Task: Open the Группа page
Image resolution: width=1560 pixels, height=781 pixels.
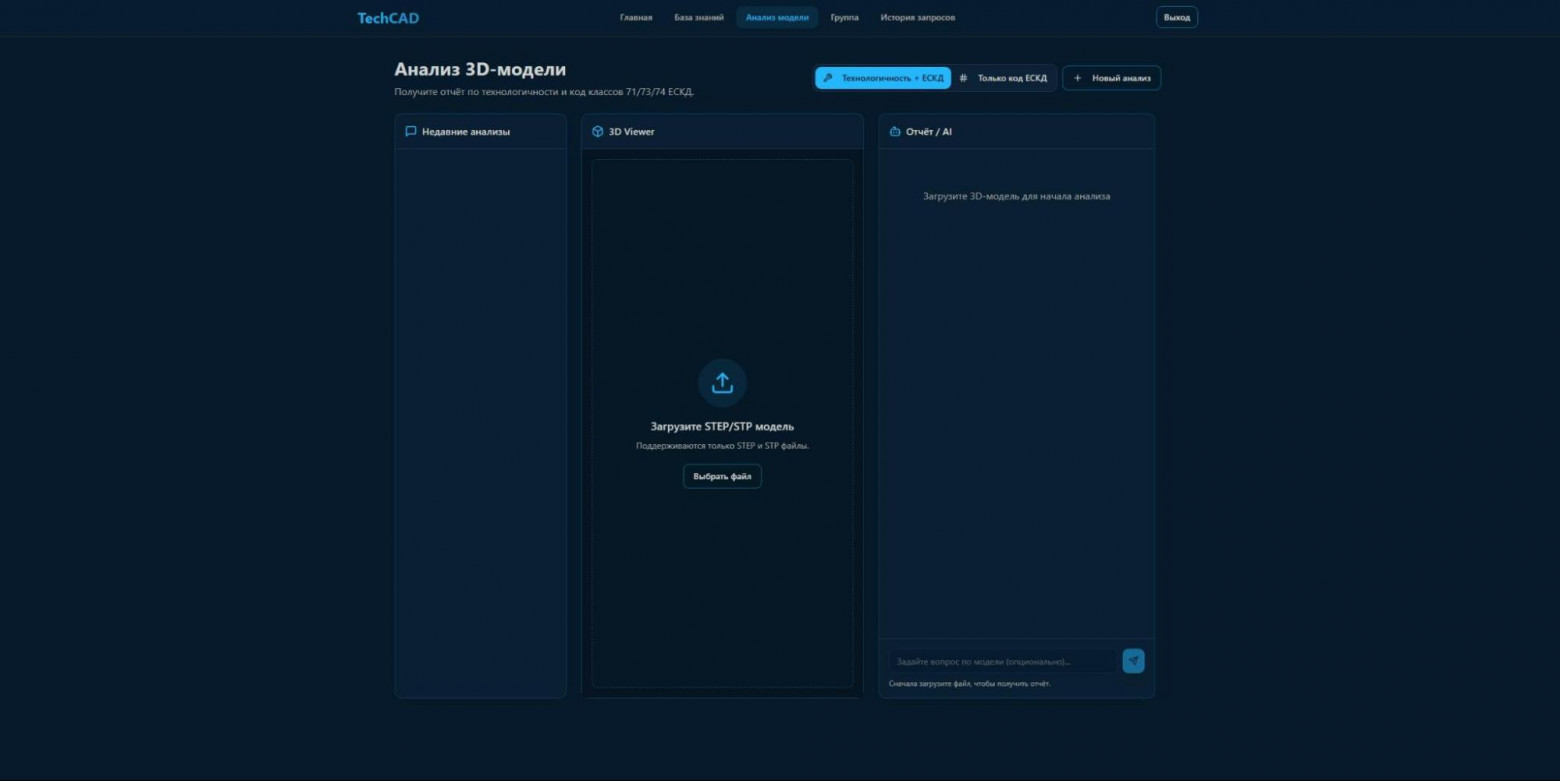Action: [844, 17]
